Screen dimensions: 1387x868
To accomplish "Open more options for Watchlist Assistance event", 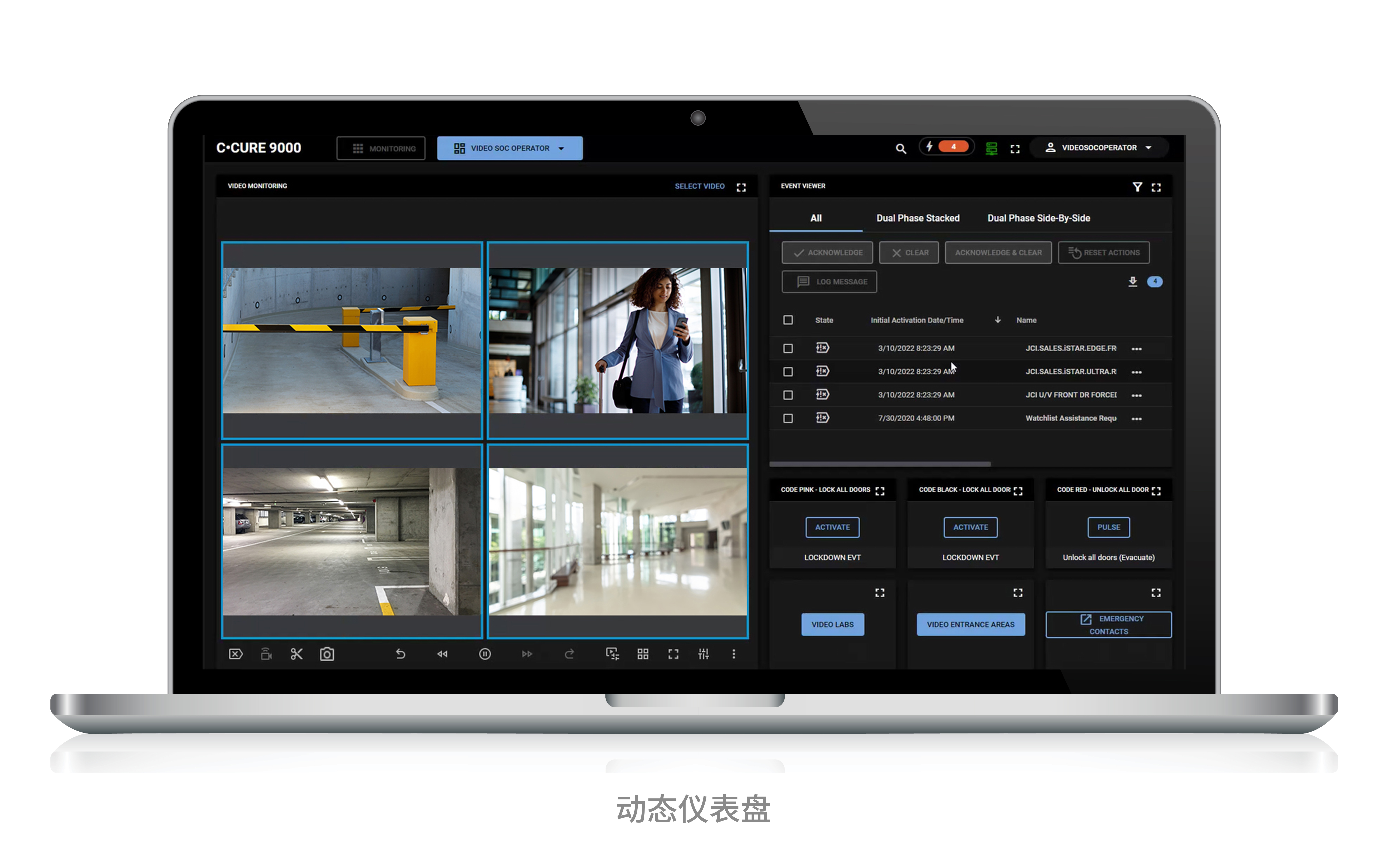I will [x=1136, y=419].
